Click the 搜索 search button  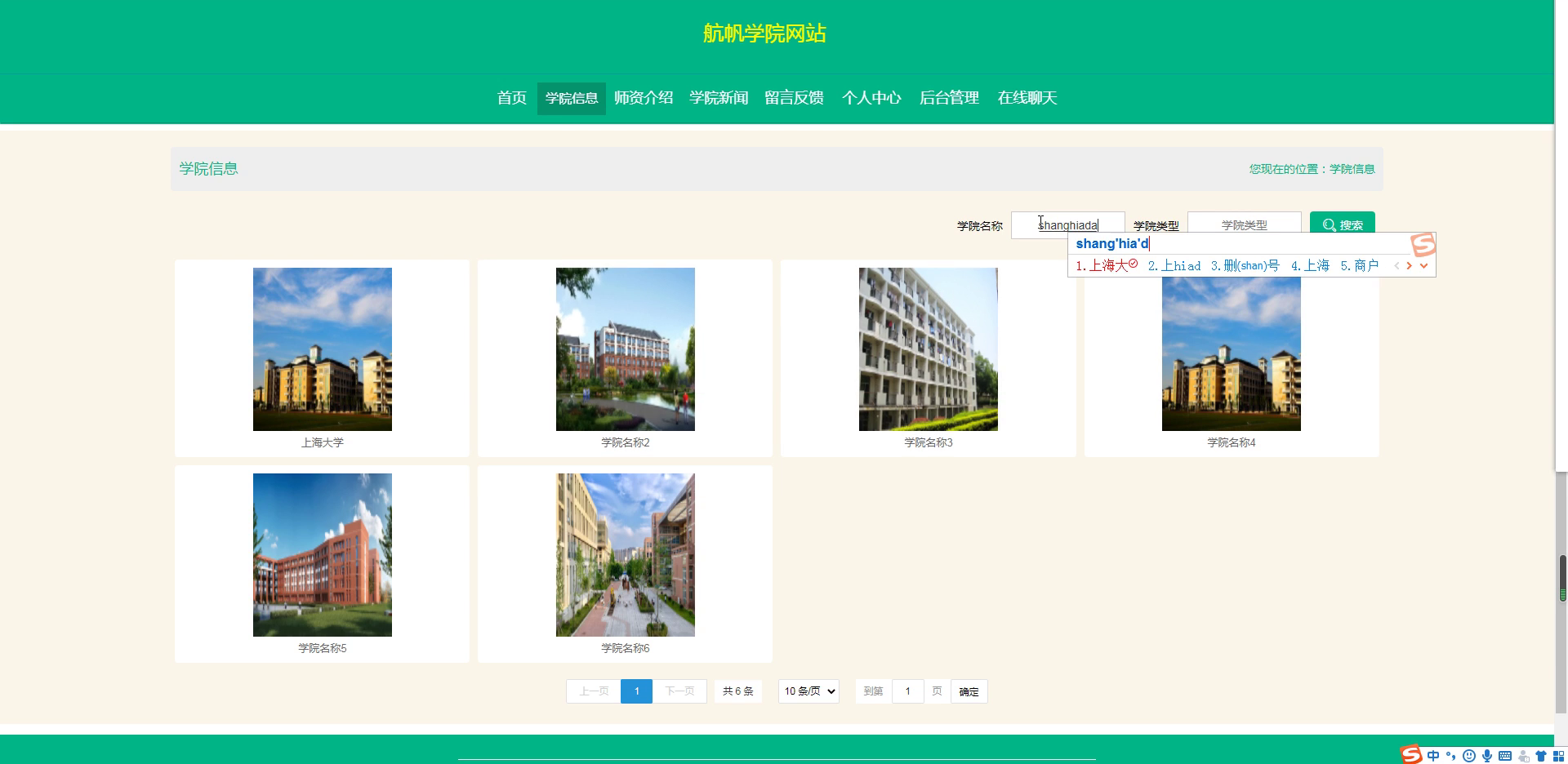point(1343,224)
